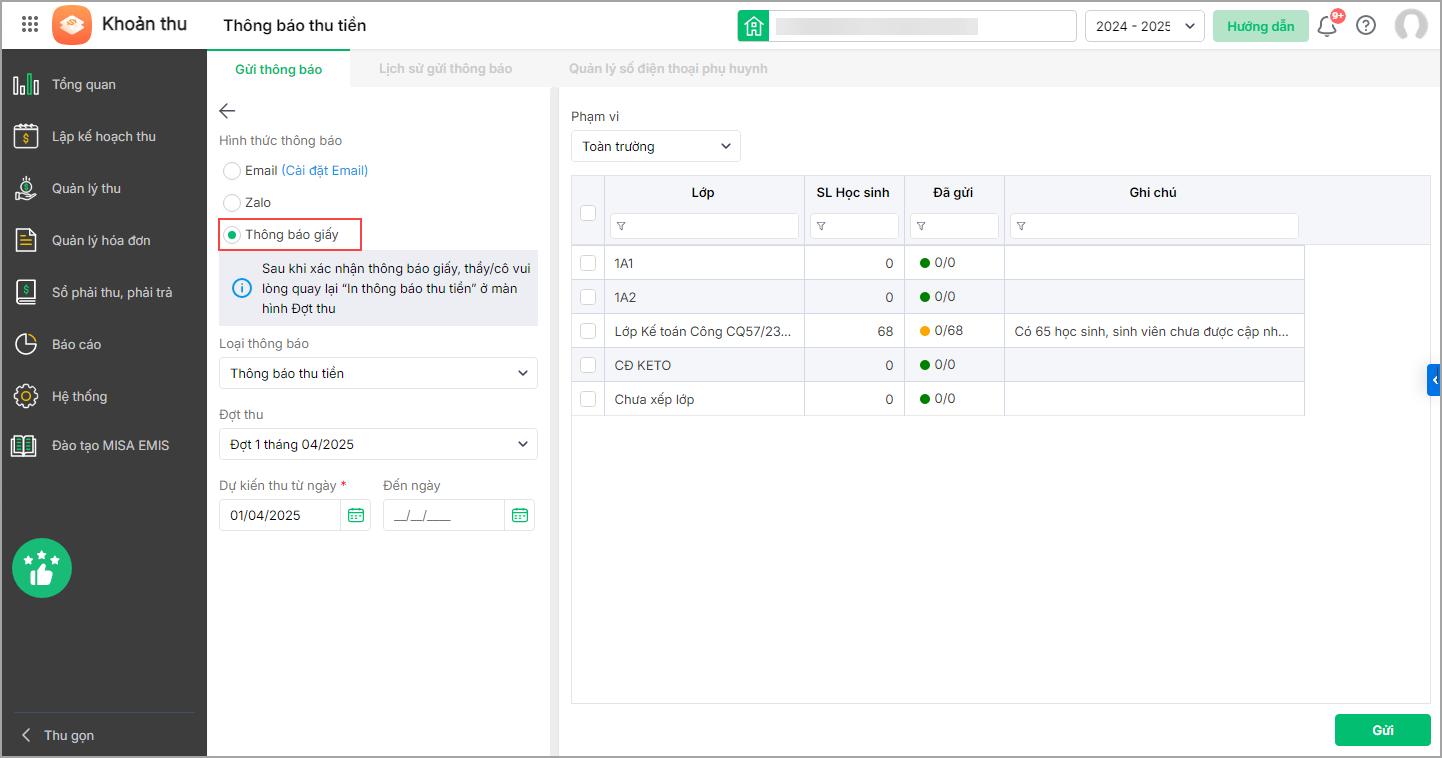Click the notification bell icon

[1327, 26]
